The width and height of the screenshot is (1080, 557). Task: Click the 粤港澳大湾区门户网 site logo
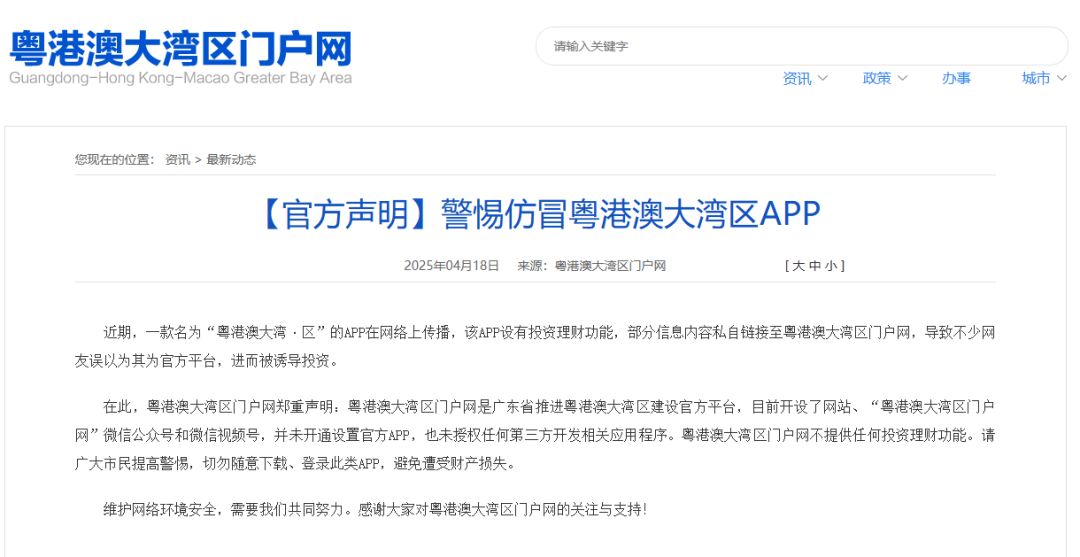pyautogui.click(x=181, y=47)
